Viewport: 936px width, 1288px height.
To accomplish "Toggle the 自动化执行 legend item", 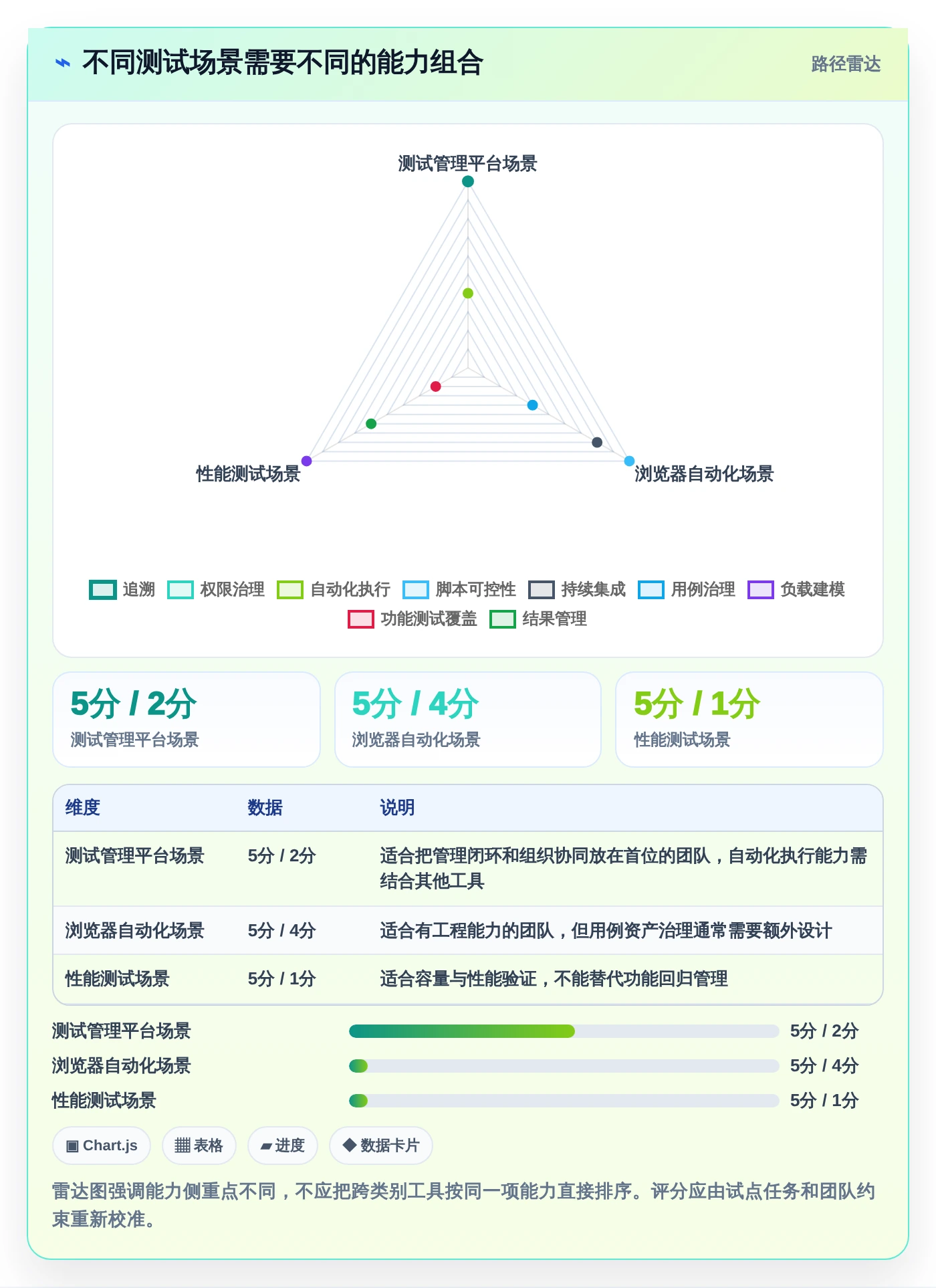I will click(334, 590).
